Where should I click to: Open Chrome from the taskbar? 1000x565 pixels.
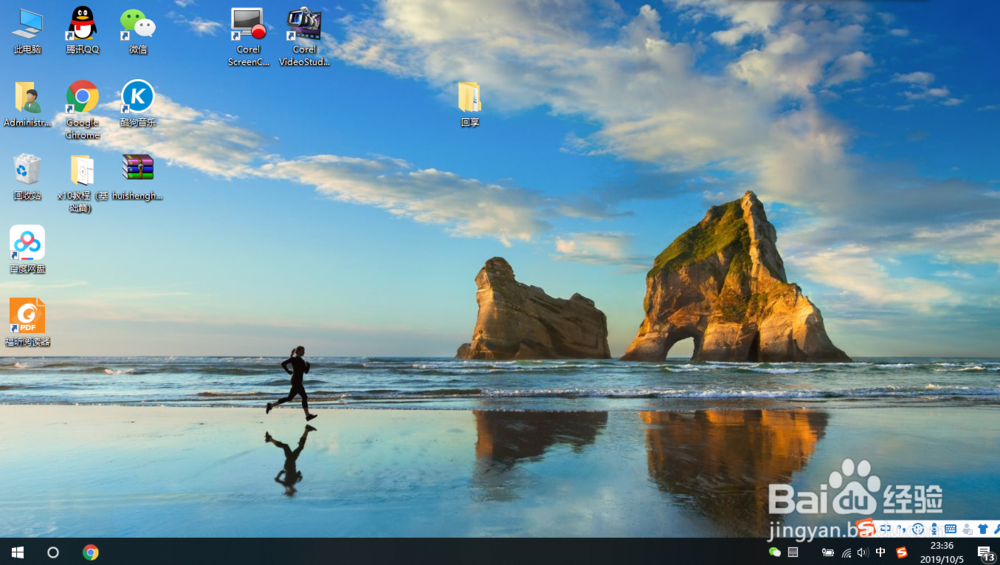click(91, 552)
